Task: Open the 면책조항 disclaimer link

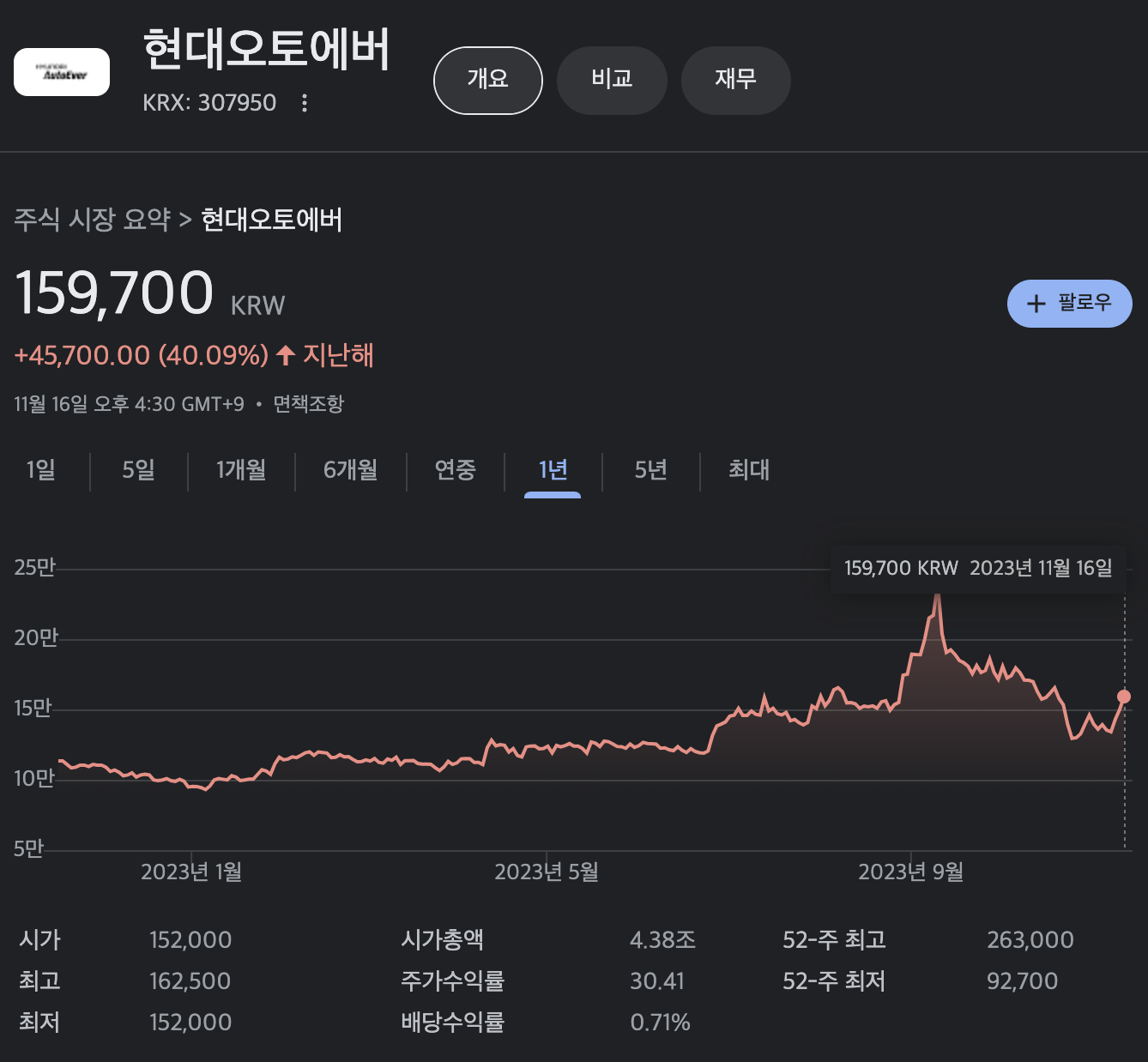Action: tap(308, 404)
